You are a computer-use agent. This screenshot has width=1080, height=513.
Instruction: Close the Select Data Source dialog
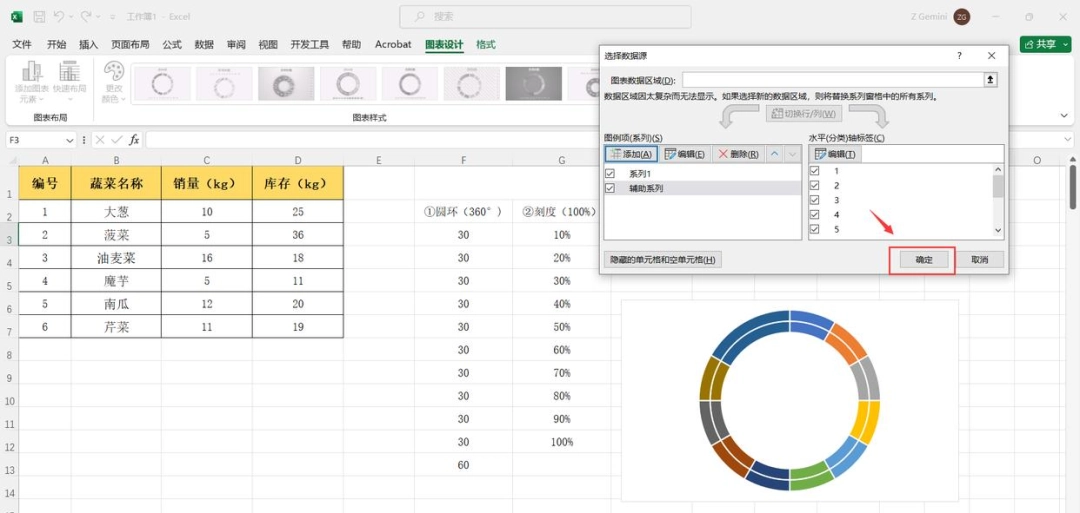tap(992, 56)
